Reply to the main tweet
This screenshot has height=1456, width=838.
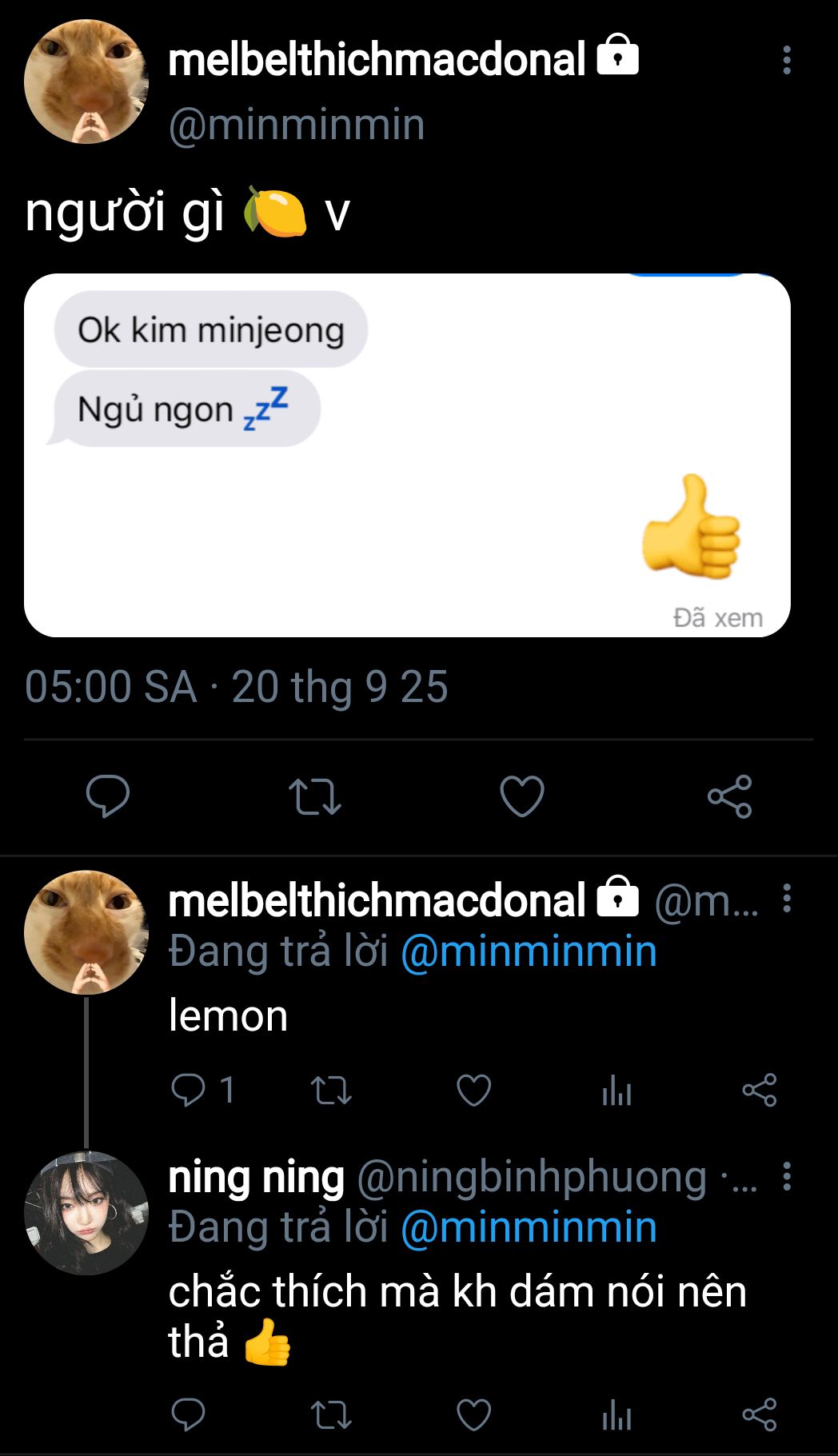[107, 796]
